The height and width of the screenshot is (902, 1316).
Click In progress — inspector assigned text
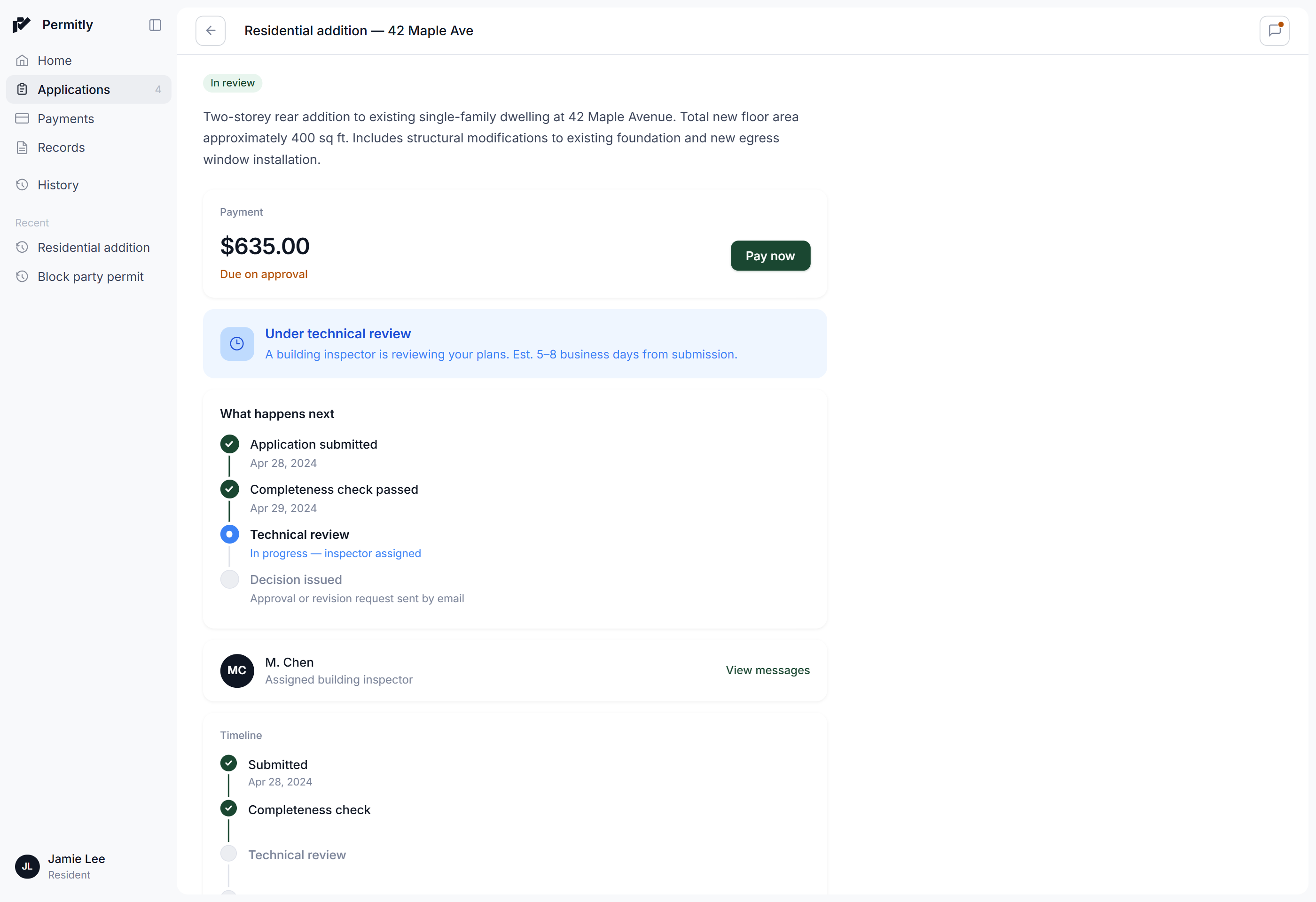(336, 553)
